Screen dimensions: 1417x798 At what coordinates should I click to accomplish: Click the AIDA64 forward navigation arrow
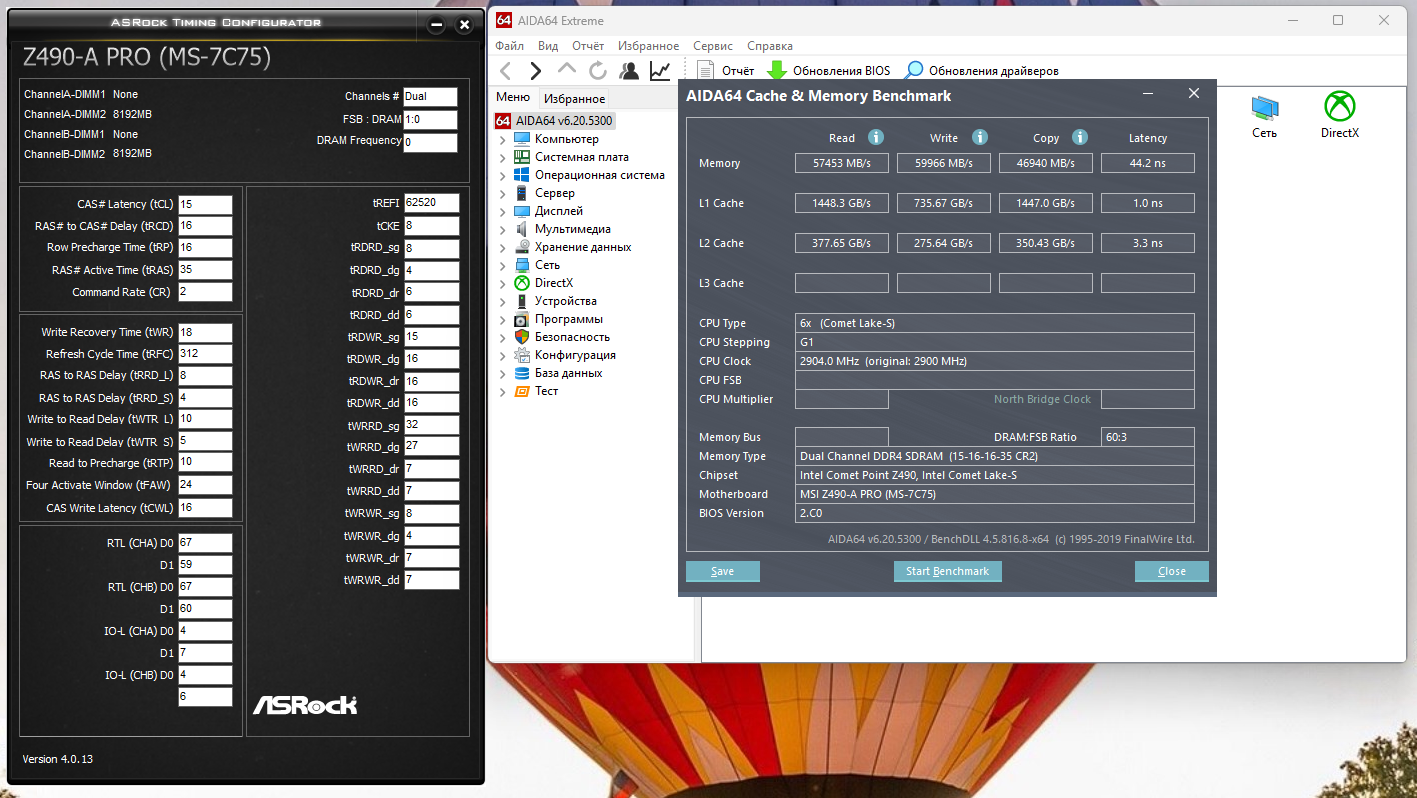536,71
